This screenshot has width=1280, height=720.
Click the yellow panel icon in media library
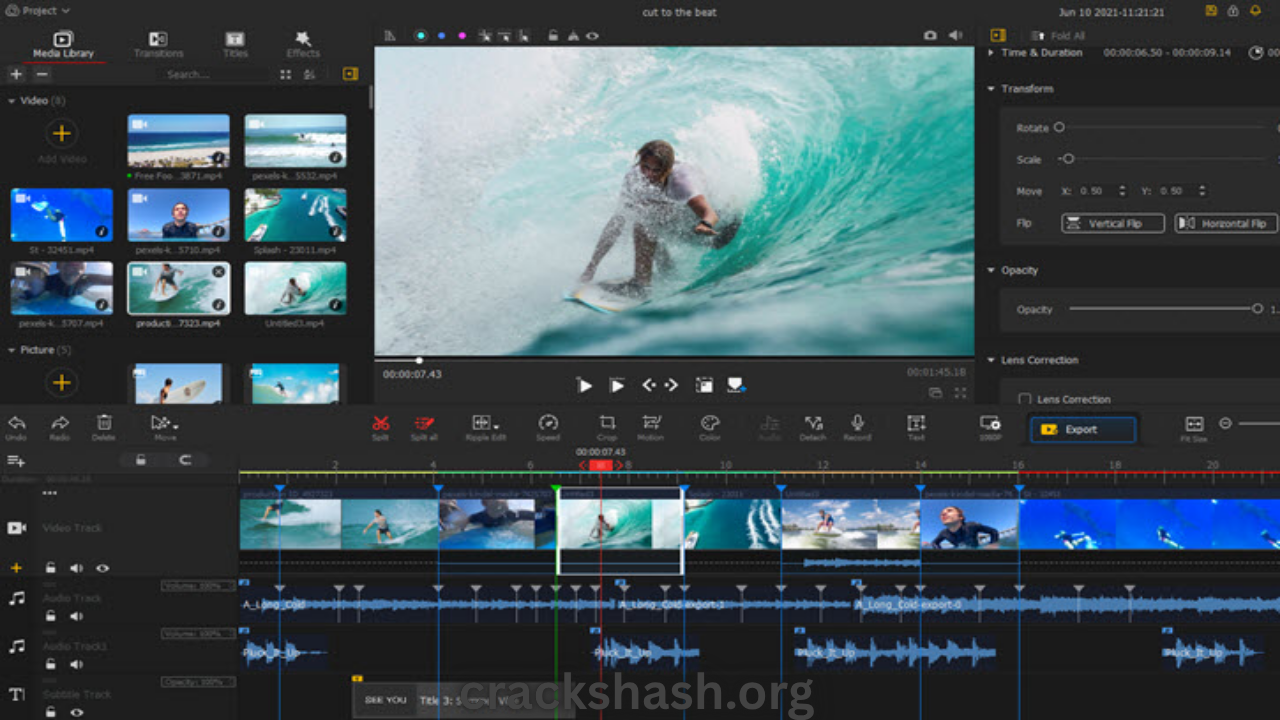[350, 74]
